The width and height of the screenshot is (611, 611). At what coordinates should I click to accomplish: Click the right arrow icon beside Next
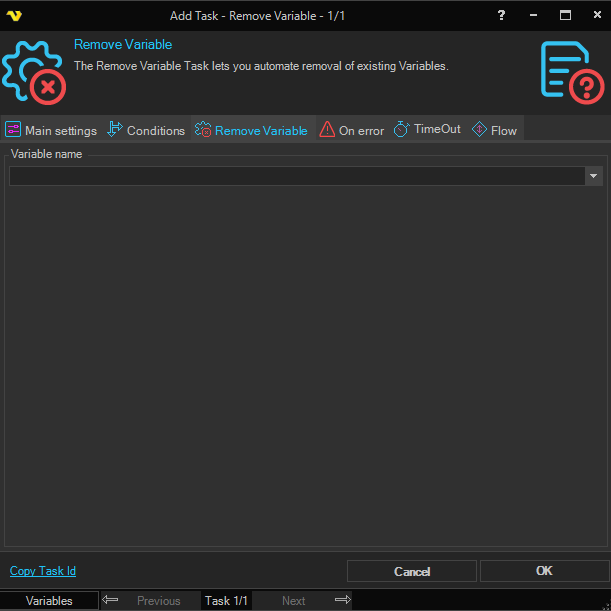(342, 600)
